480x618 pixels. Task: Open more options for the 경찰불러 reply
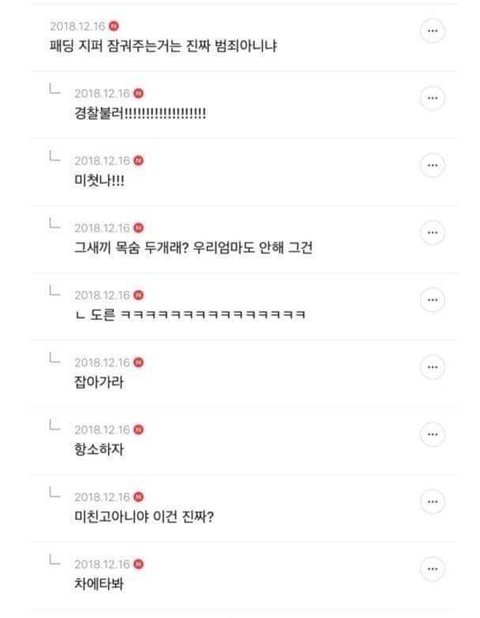pos(432,98)
